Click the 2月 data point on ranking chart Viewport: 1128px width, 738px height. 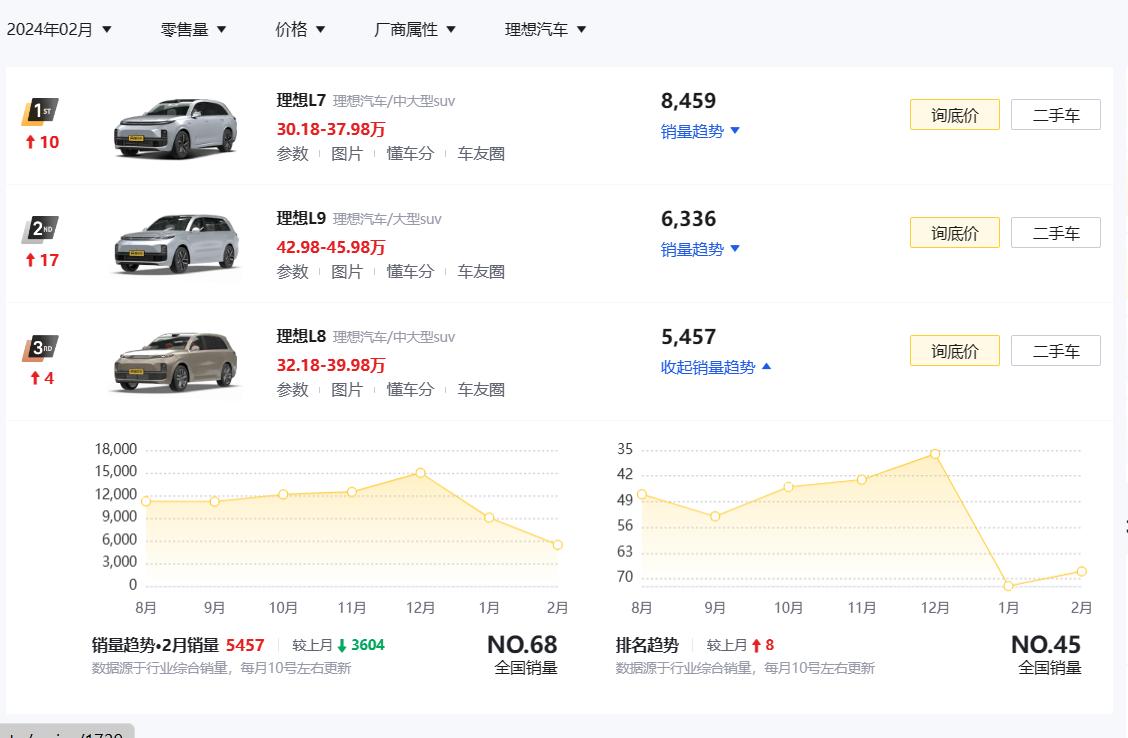(1081, 571)
